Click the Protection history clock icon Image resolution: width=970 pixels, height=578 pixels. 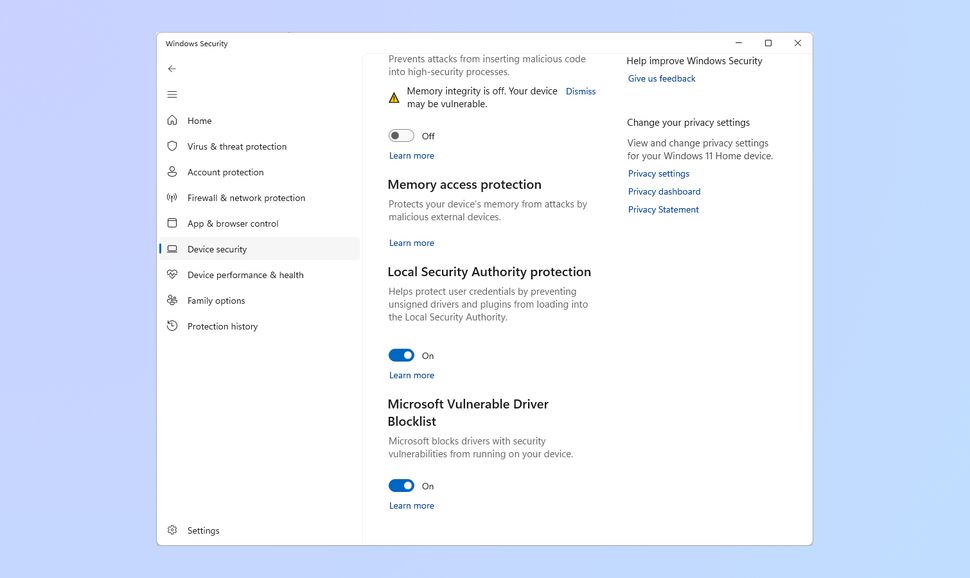pyautogui.click(x=172, y=326)
